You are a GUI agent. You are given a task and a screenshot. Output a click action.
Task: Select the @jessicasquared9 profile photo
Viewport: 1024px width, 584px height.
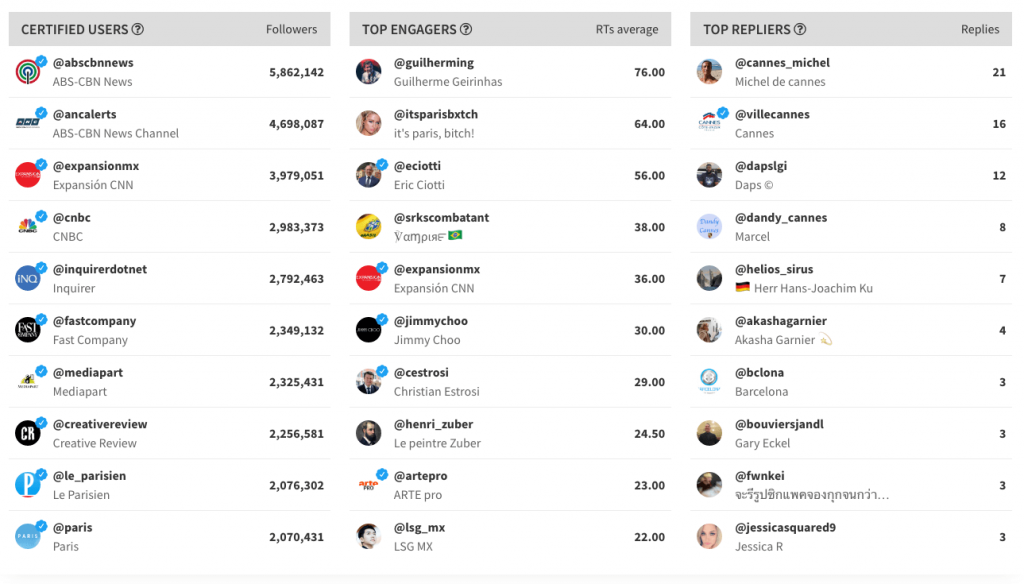coord(710,536)
